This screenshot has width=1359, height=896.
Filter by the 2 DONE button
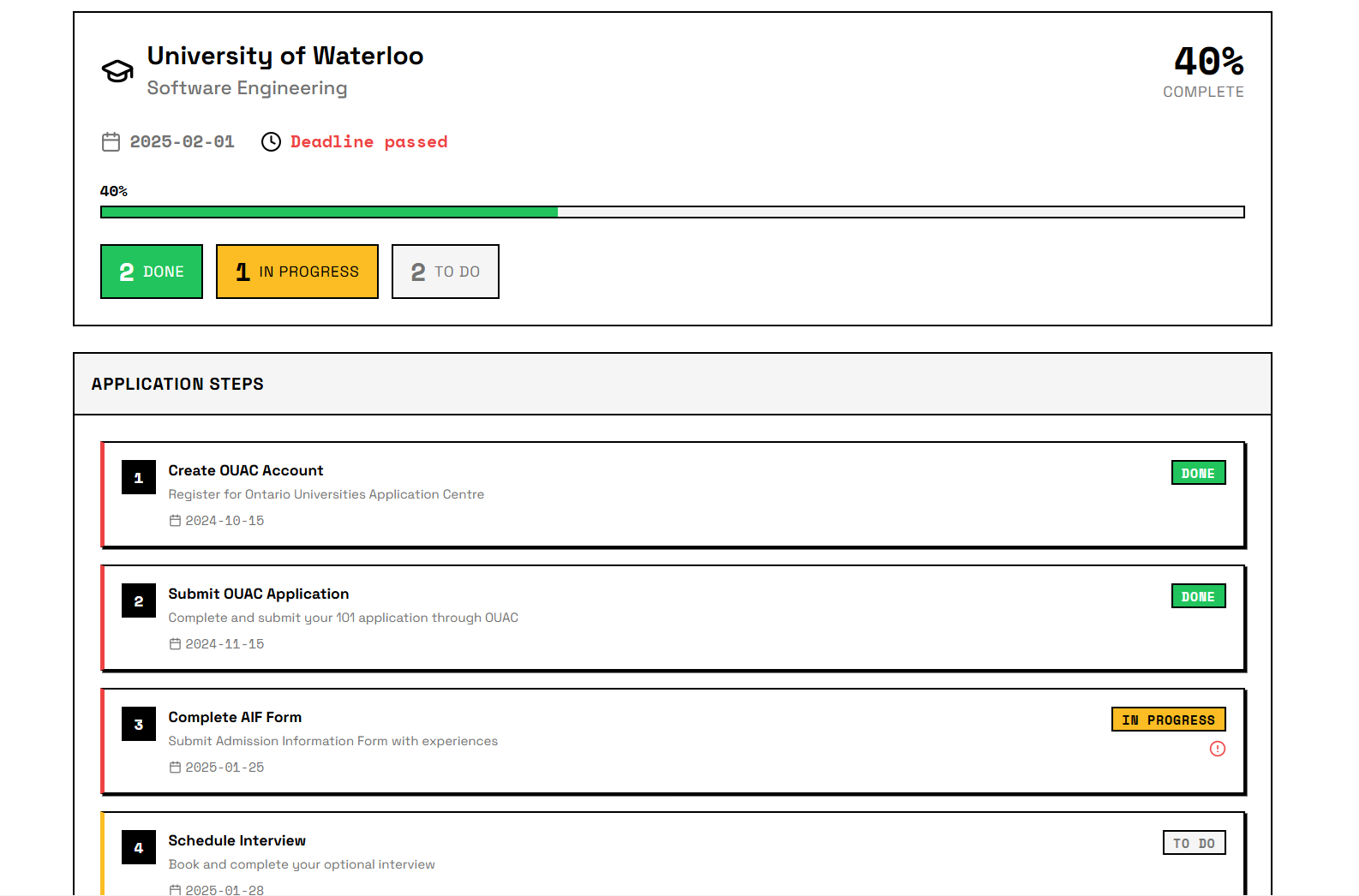click(x=152, y=272)
